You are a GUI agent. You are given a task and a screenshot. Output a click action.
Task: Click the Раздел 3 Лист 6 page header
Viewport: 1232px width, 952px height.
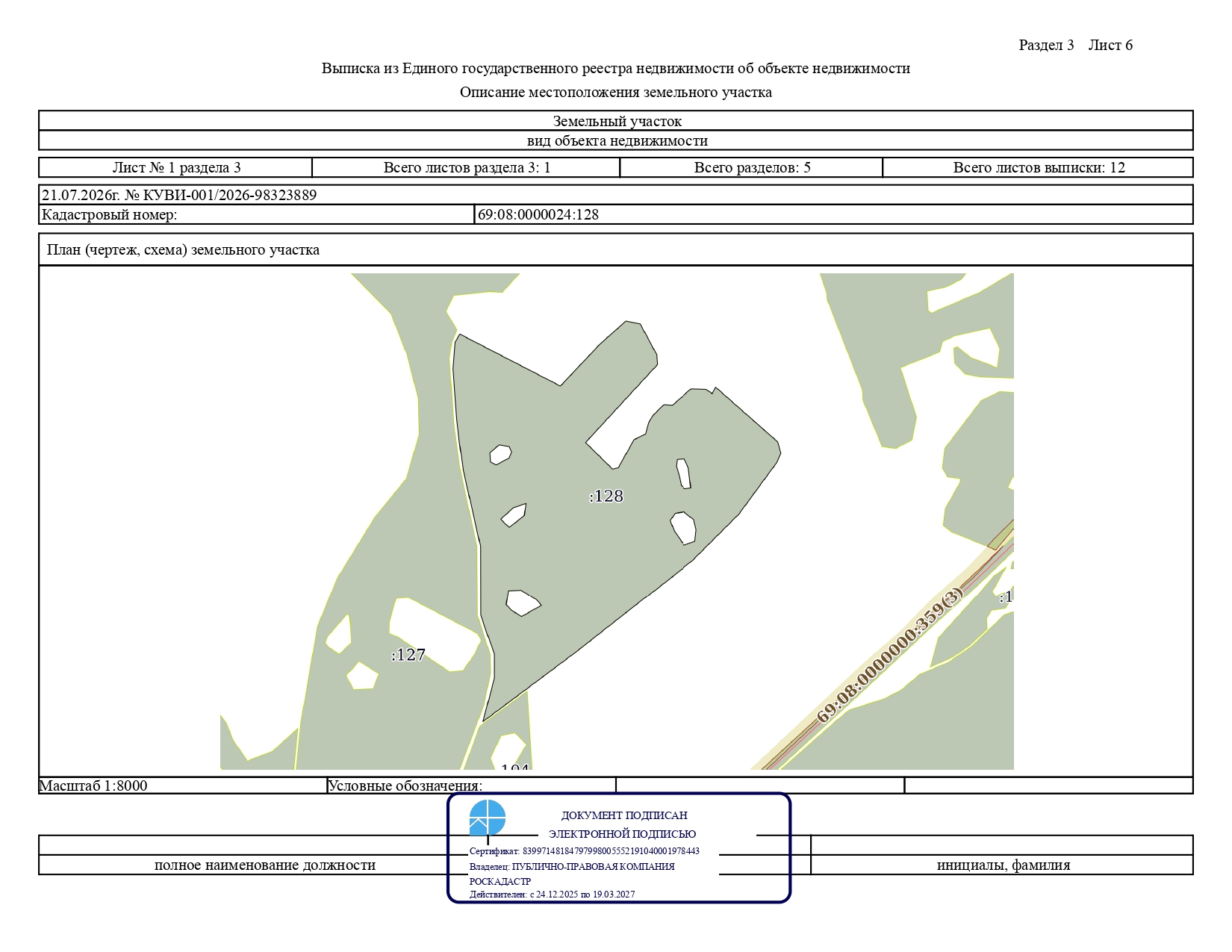[1075, 45]
